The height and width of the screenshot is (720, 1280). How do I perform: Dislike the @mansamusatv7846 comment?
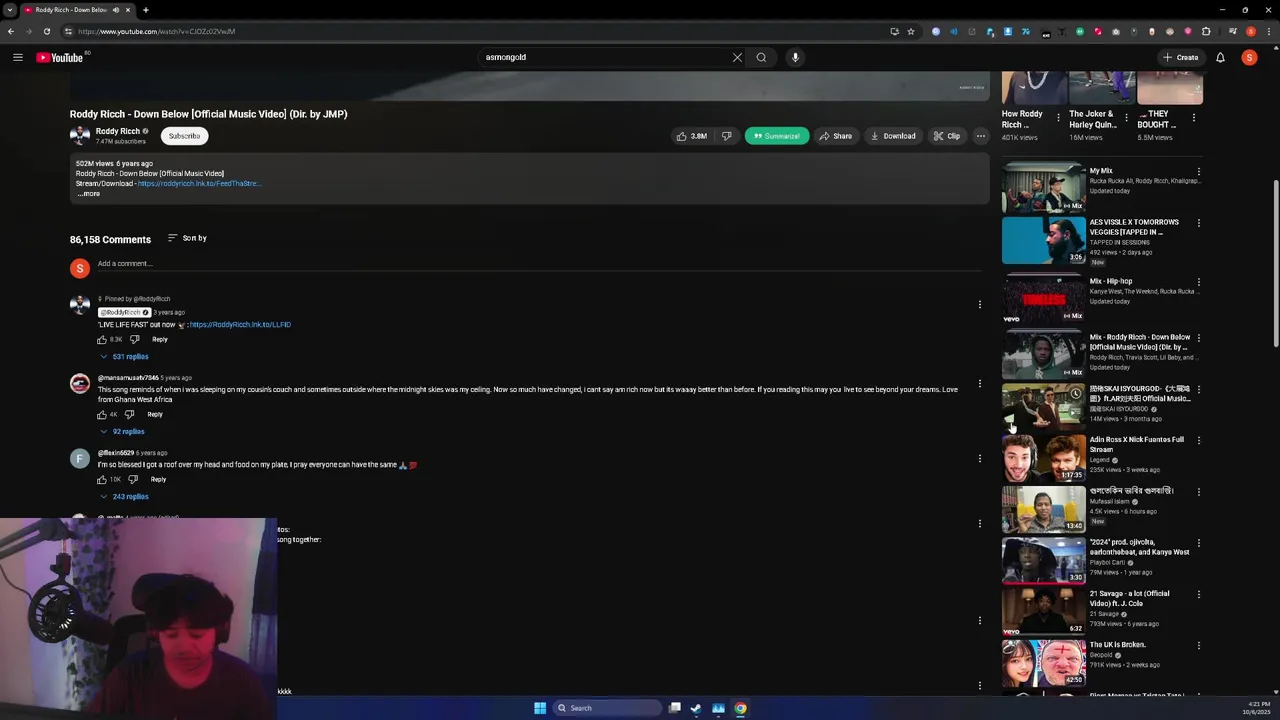(x=129, y=414)
